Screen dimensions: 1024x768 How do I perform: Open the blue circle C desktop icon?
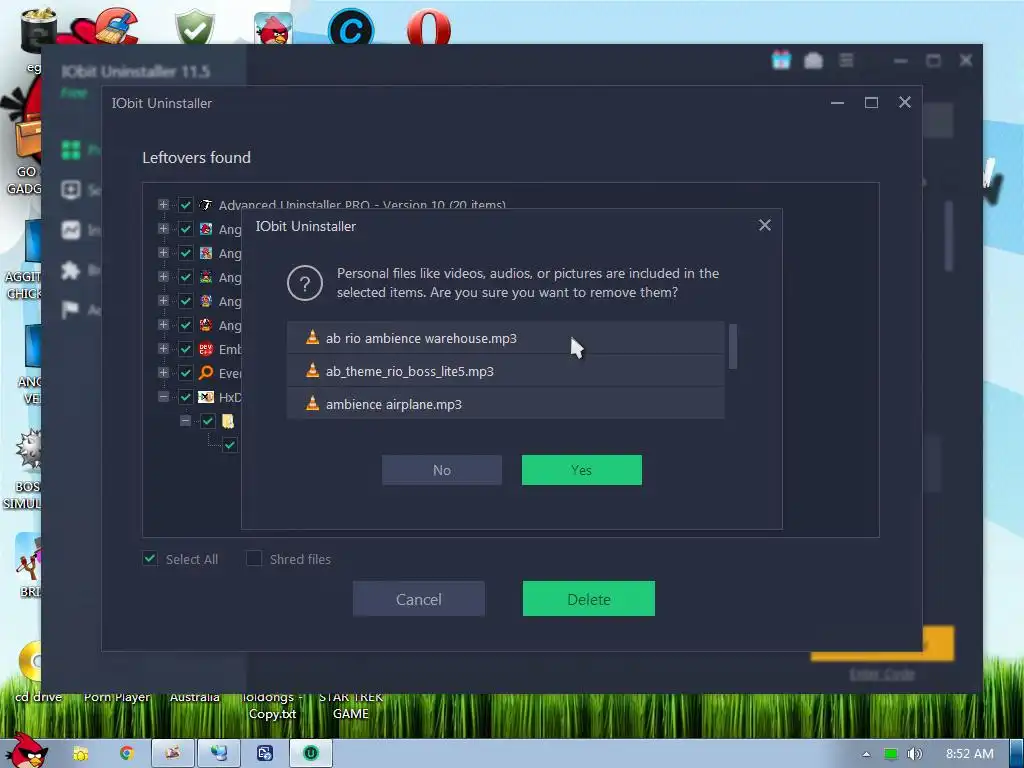point(351,29)
